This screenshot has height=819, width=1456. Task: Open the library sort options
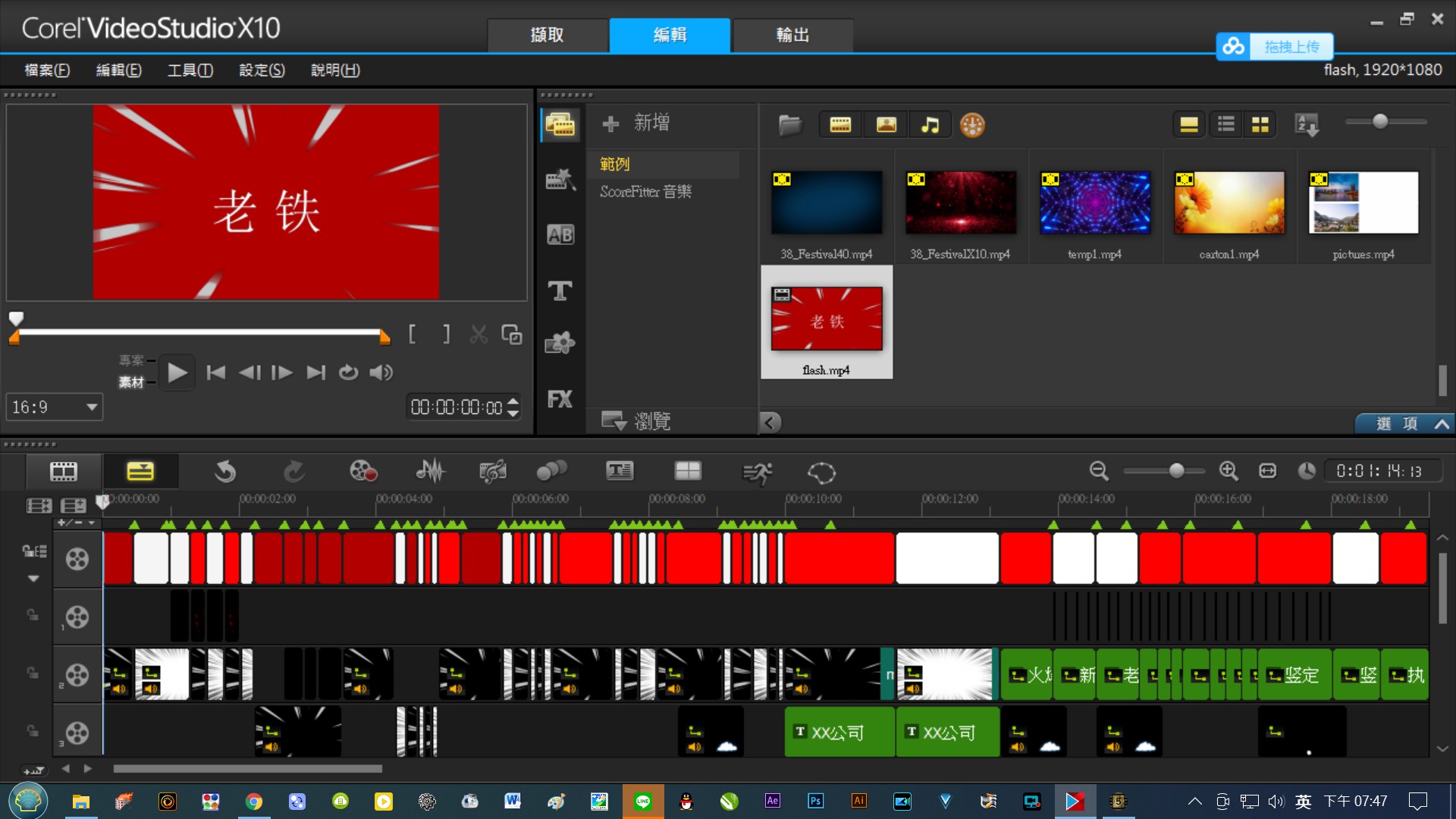1307,125
